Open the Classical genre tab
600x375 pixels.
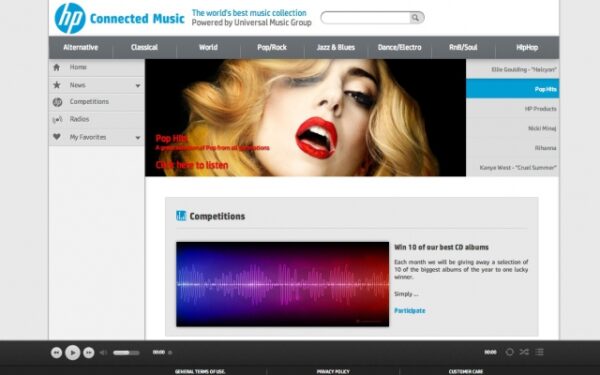pos(144,47)
